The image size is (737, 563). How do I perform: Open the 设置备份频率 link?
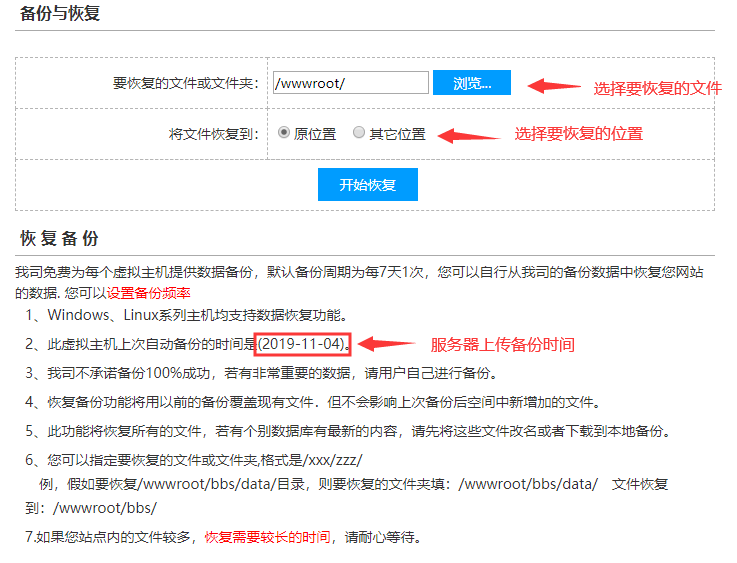(148, 293)
